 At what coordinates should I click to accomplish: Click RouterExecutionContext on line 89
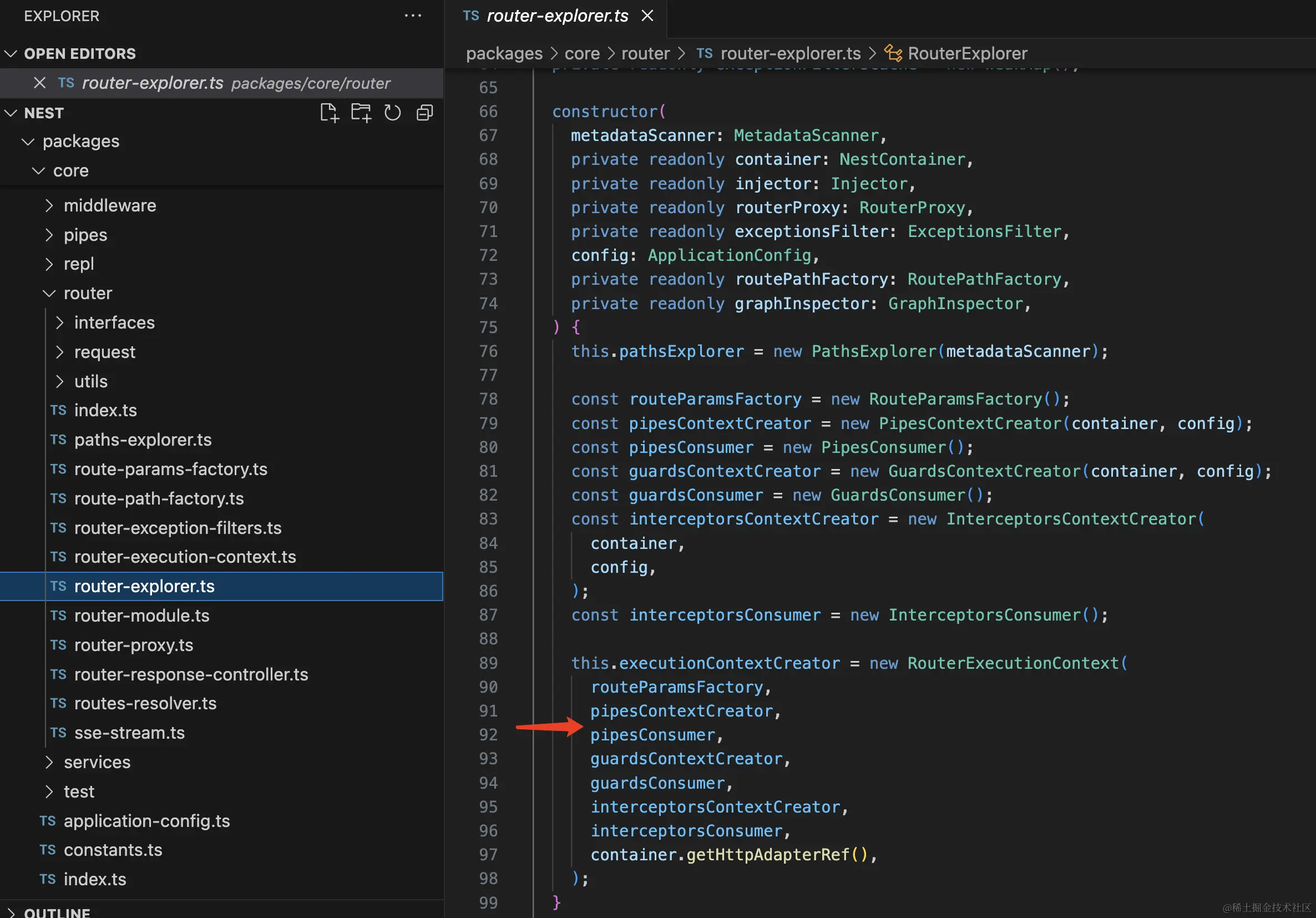1013,663
